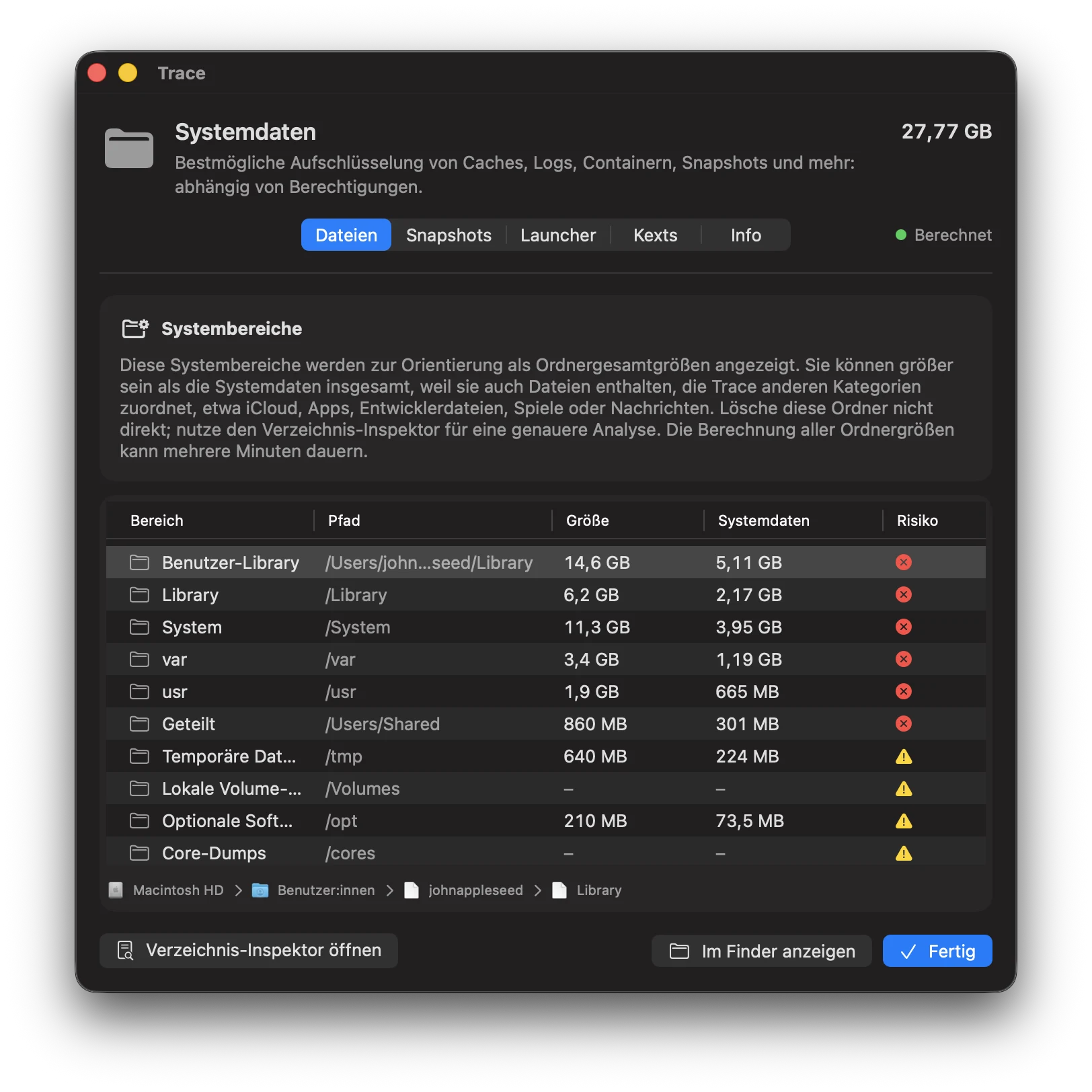Image resolution: width=1092 pixels, height=1092 pixels.
Task: Select the Optionale Soft... row name
Action: [227, 821]
